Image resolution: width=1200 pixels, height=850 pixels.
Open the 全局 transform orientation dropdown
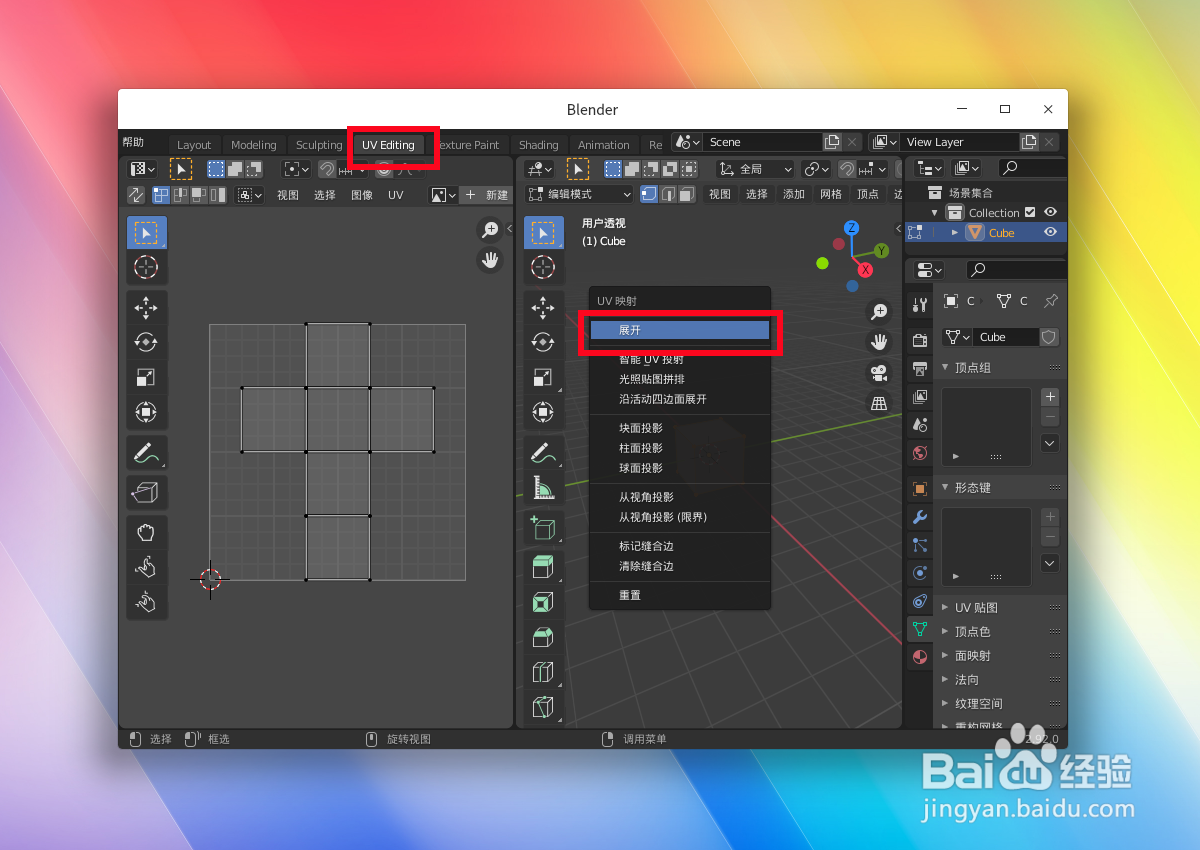click(x=755, y=169)
